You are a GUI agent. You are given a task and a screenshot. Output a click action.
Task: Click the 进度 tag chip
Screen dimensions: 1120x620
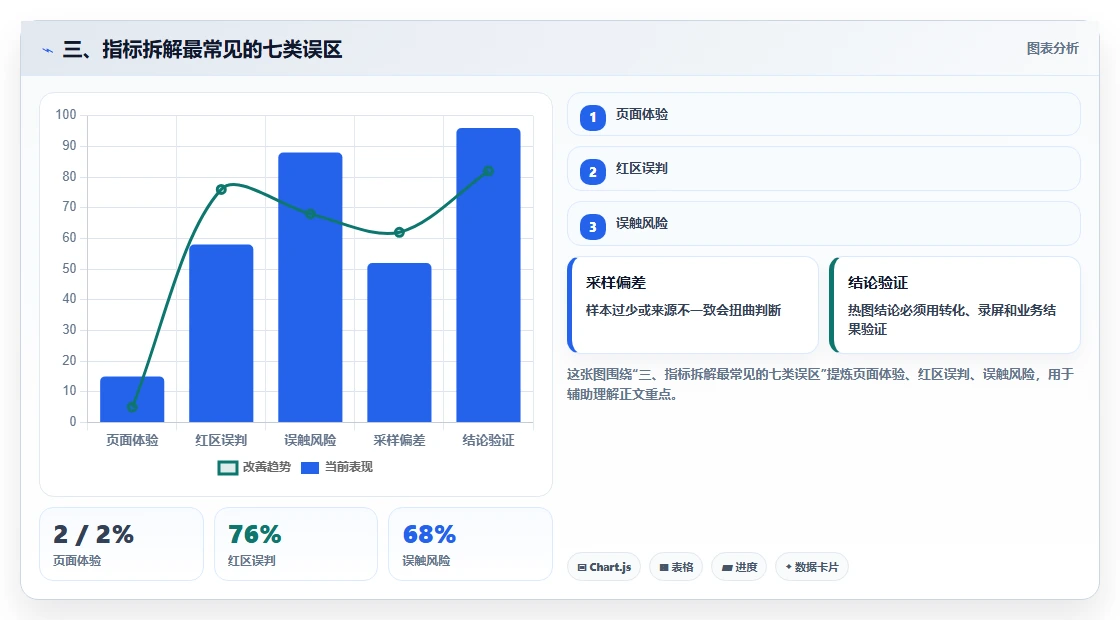click(739, 567)
